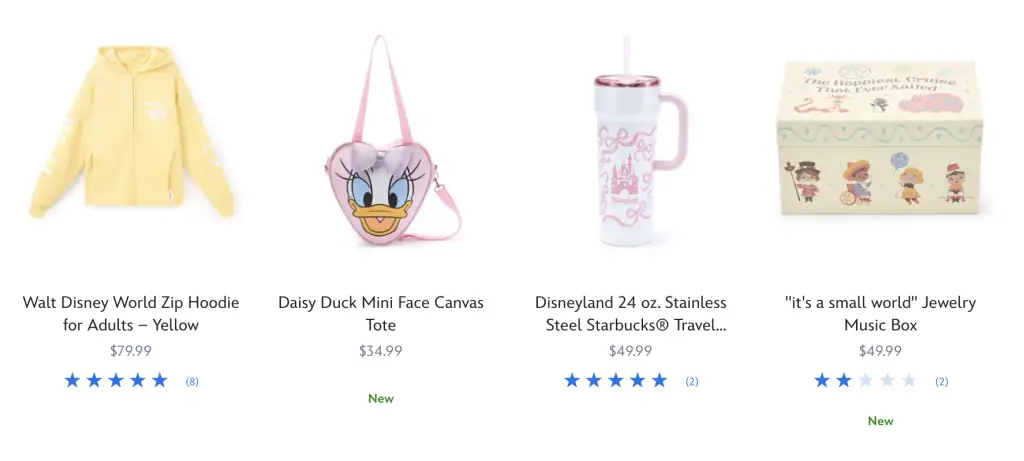
Task: Click the first star of music box rating
Action: (822, 380)
